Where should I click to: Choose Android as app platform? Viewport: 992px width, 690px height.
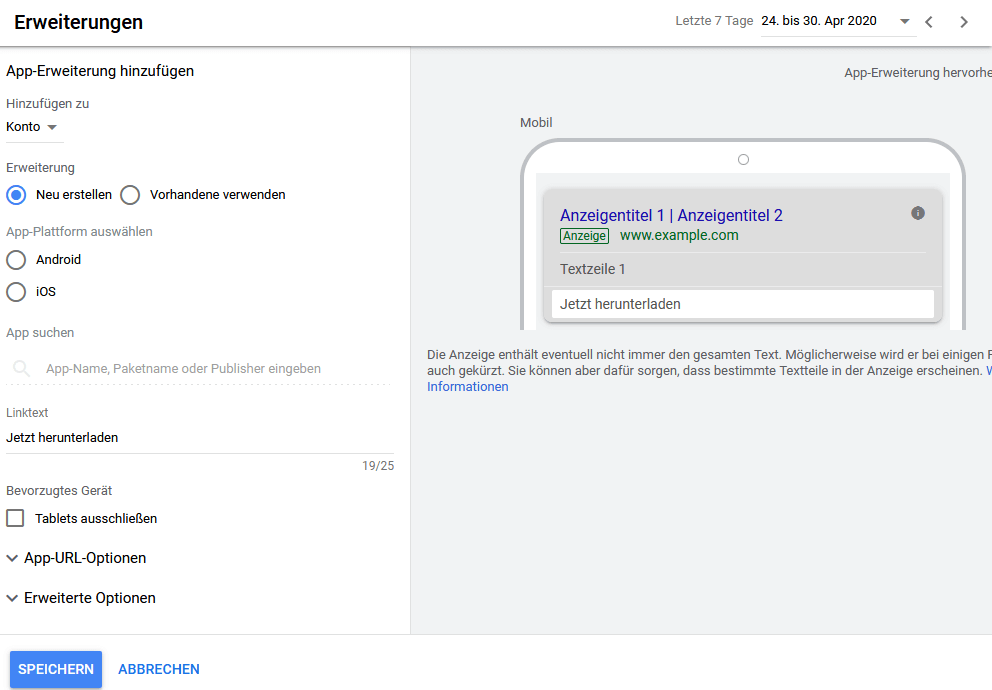16,260
